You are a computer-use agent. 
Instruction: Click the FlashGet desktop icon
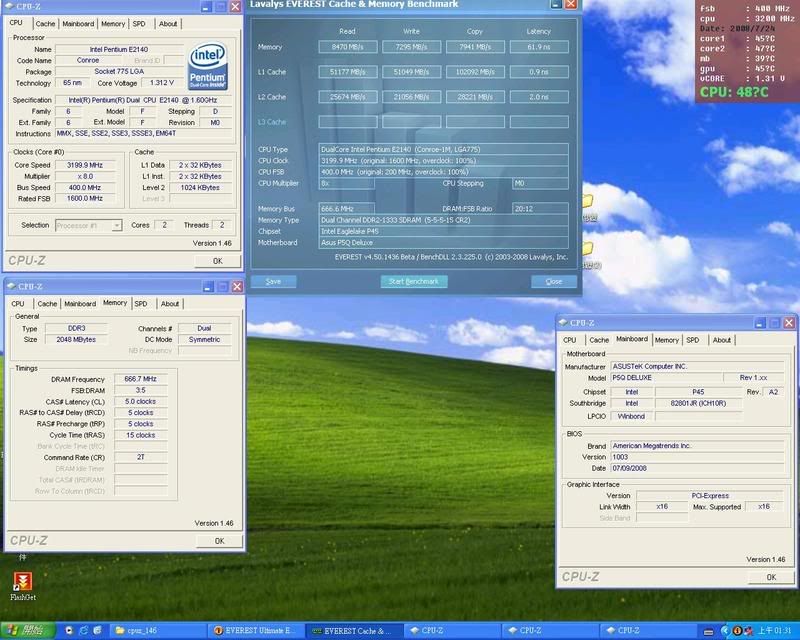pos(22,586)
